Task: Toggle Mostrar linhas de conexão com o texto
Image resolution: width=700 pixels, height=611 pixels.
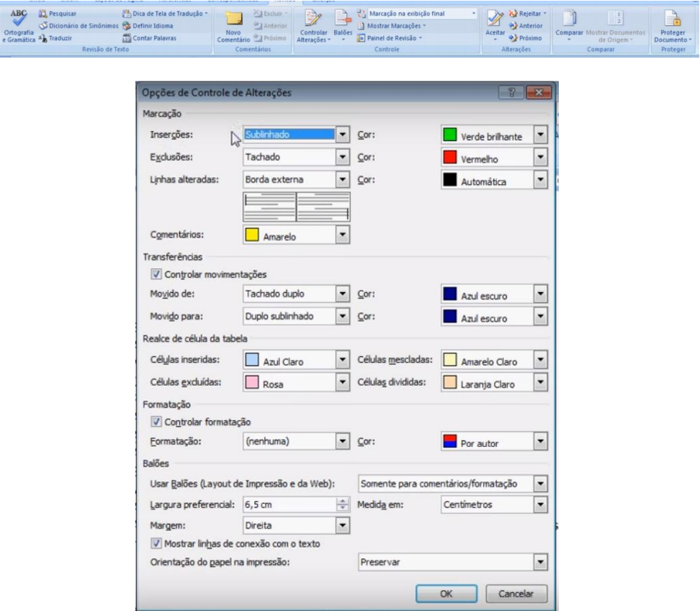Action: 155,543
